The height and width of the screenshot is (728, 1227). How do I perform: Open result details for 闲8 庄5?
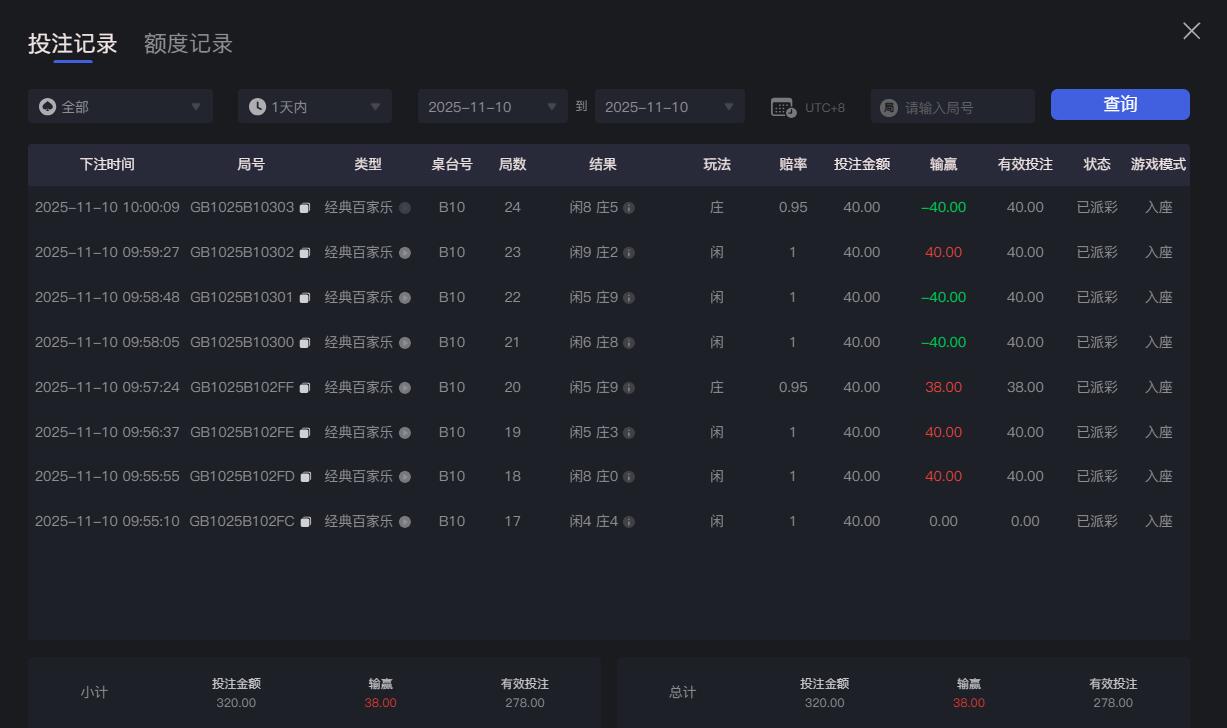tap(628, 208)
